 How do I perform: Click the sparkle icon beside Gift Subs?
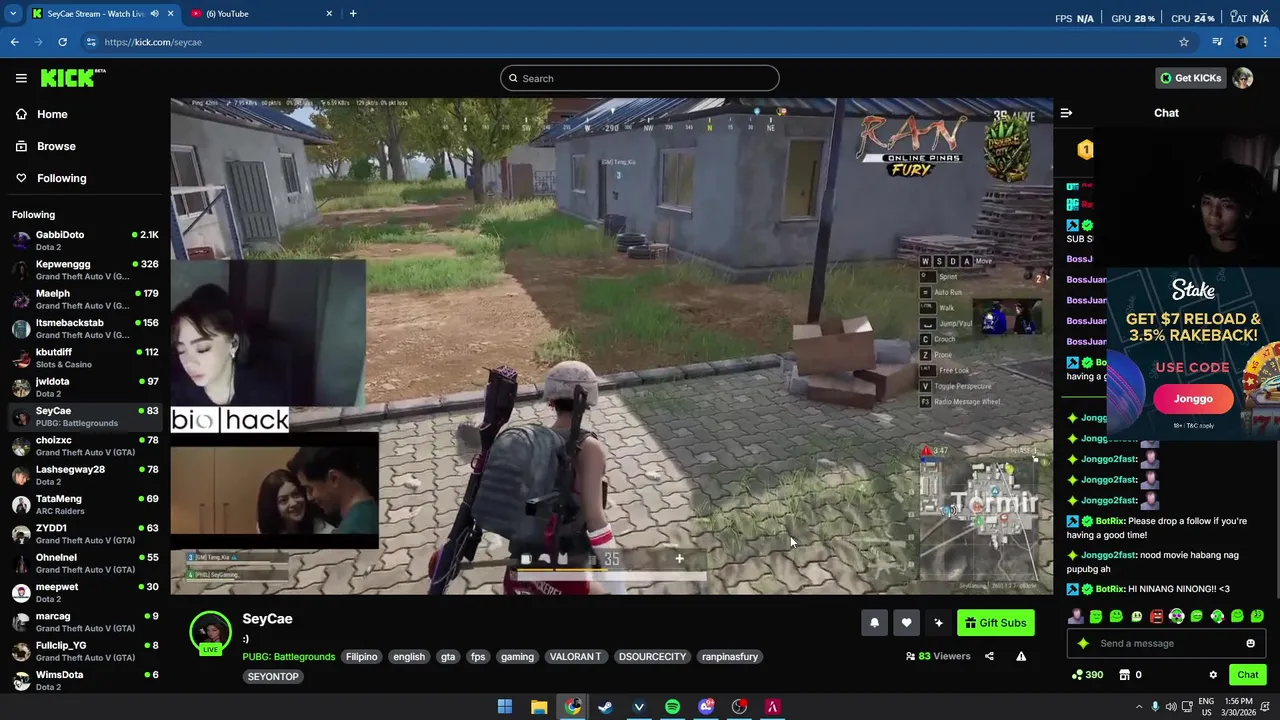click(938, 623)
